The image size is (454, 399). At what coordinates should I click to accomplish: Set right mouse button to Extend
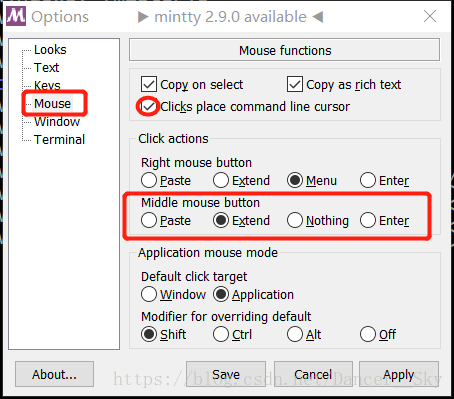[221, 180]
